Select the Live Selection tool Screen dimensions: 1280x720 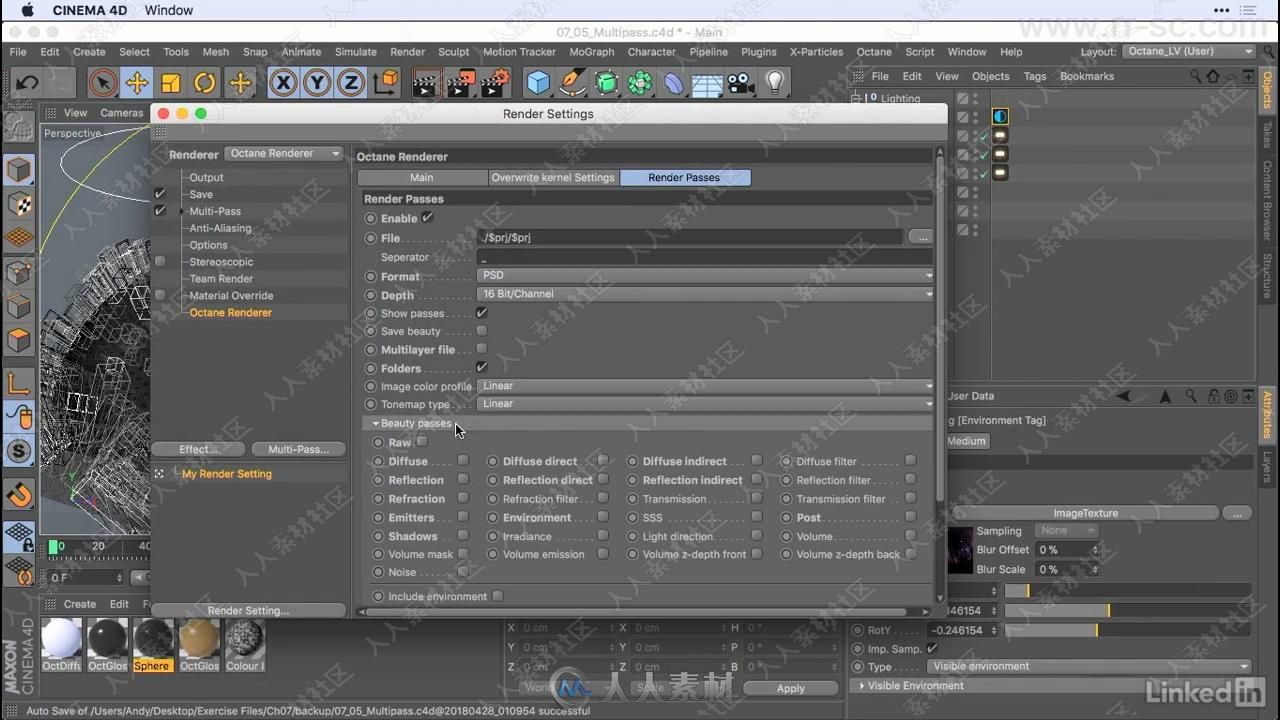pos(102,83)
